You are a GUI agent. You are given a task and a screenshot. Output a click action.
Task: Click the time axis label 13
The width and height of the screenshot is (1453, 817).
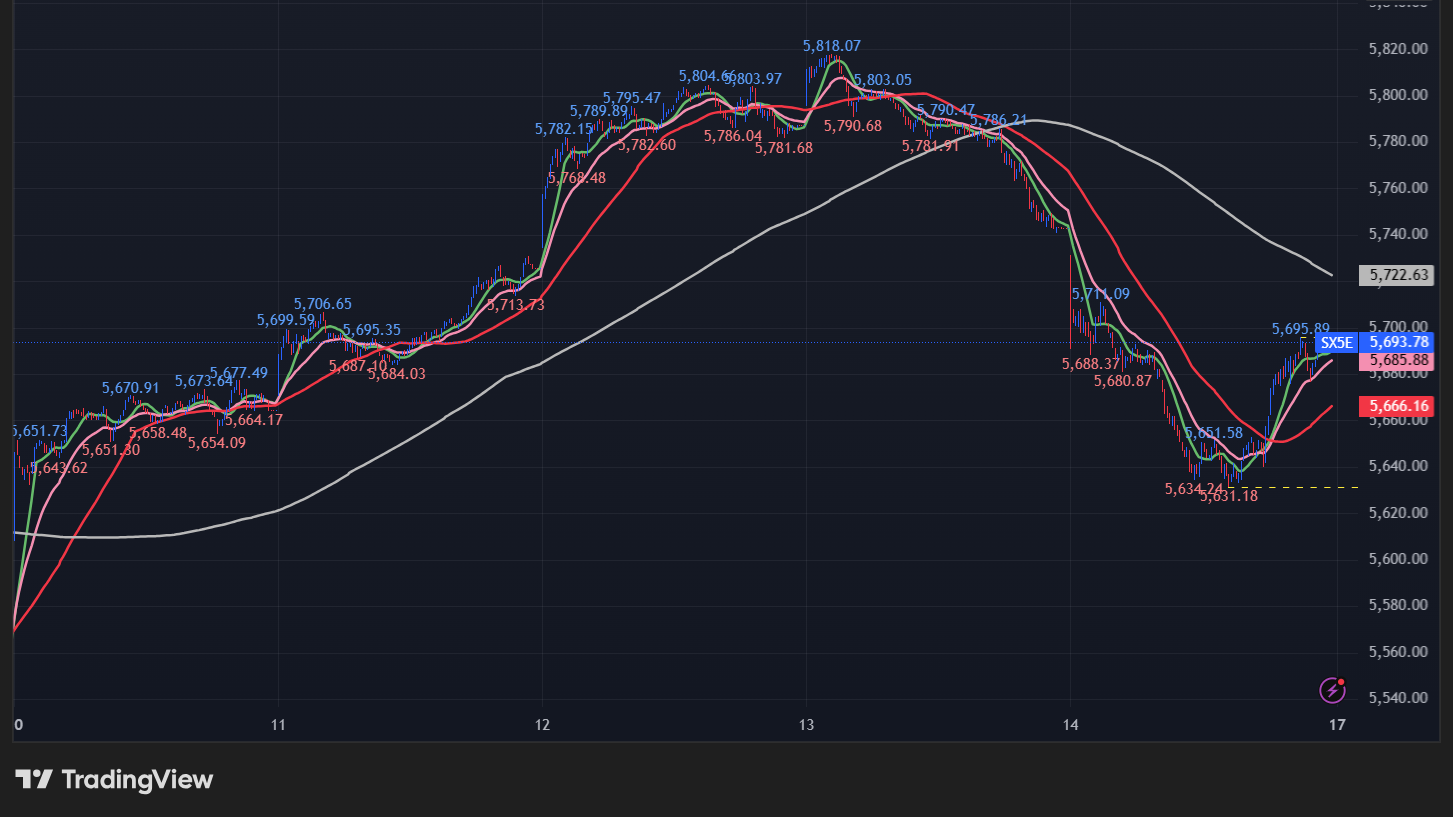click(804, 723)
